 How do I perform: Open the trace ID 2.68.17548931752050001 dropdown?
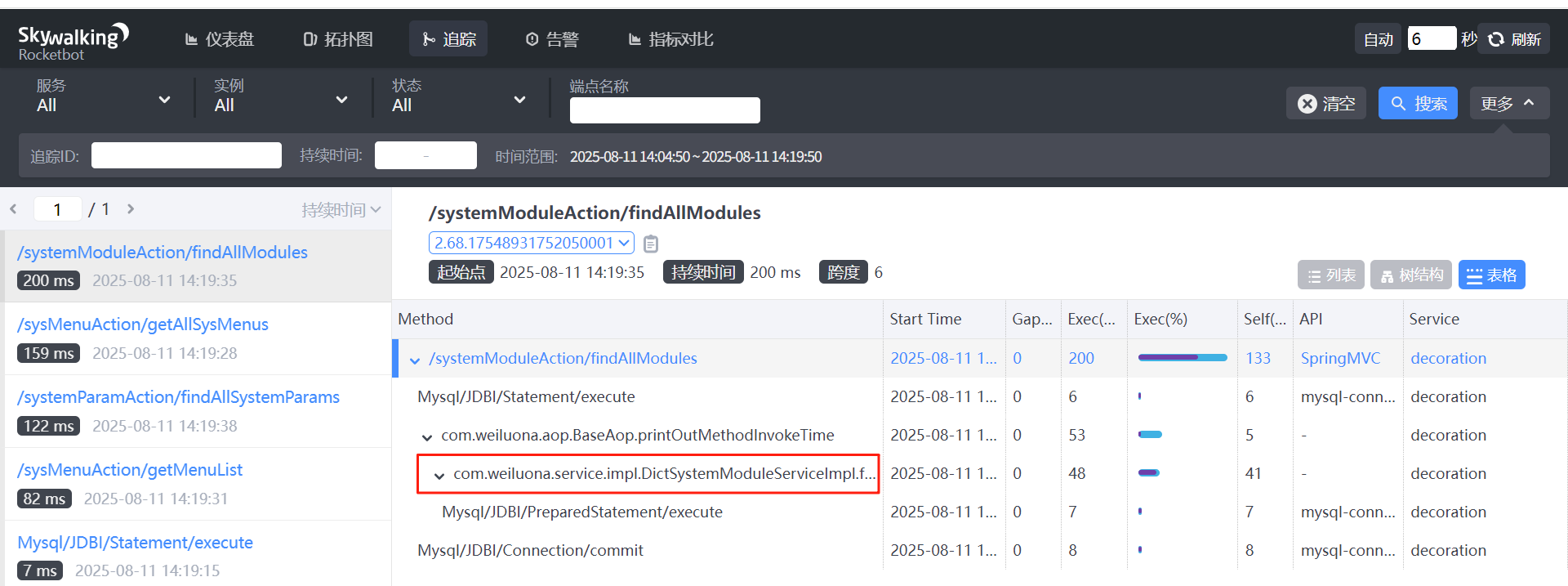(532, 243)
